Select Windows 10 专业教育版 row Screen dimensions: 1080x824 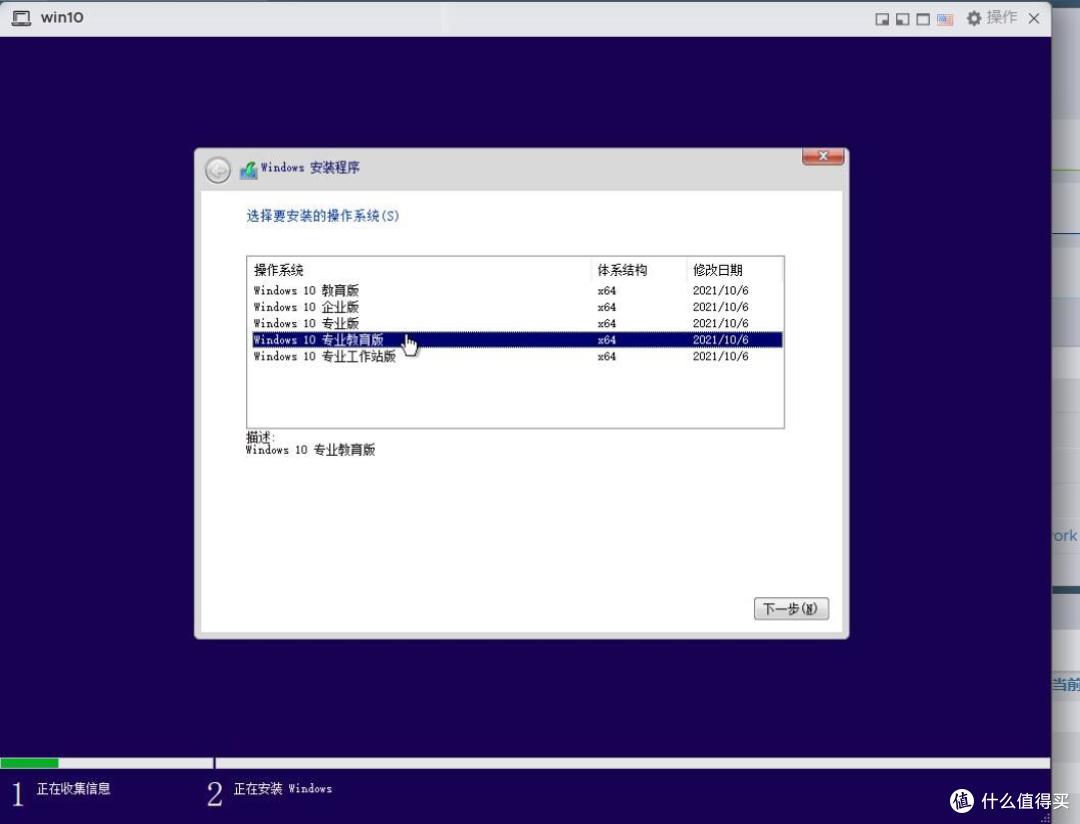(515, 340)
